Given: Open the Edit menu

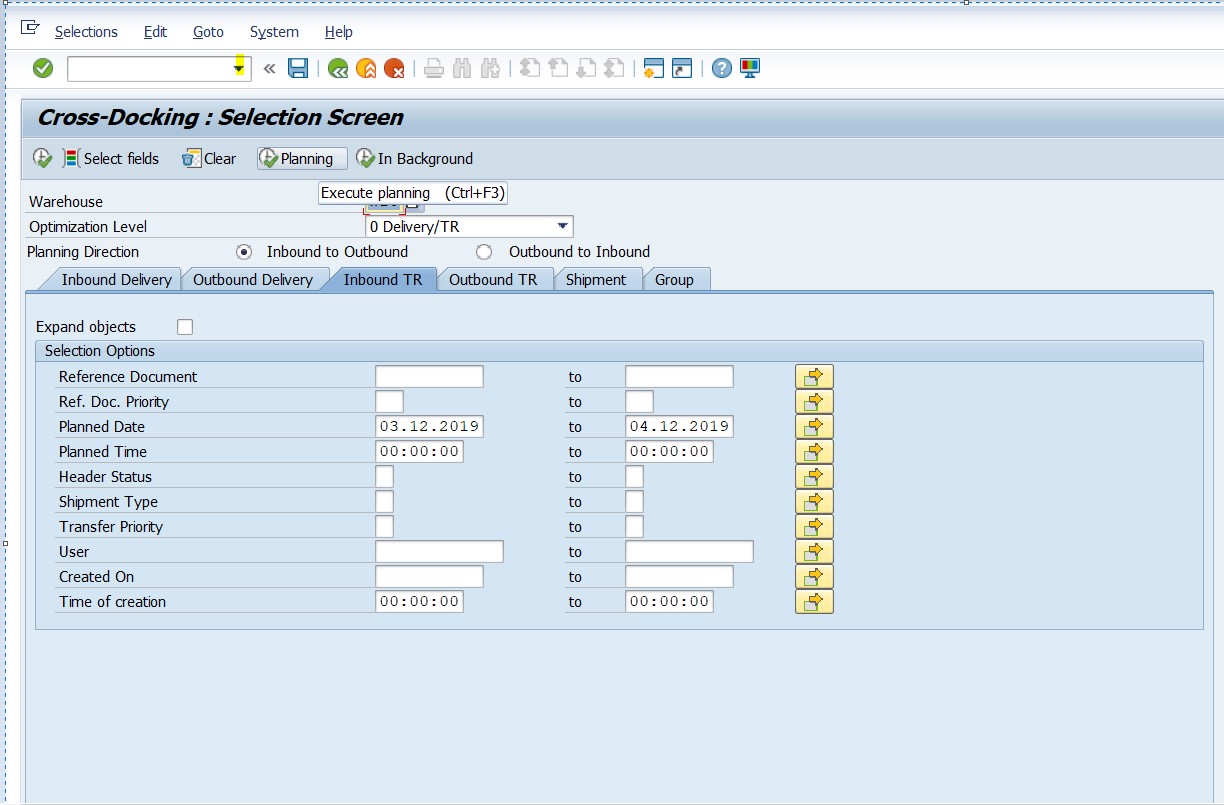Looking at the screenshot, I should [155, 32].
